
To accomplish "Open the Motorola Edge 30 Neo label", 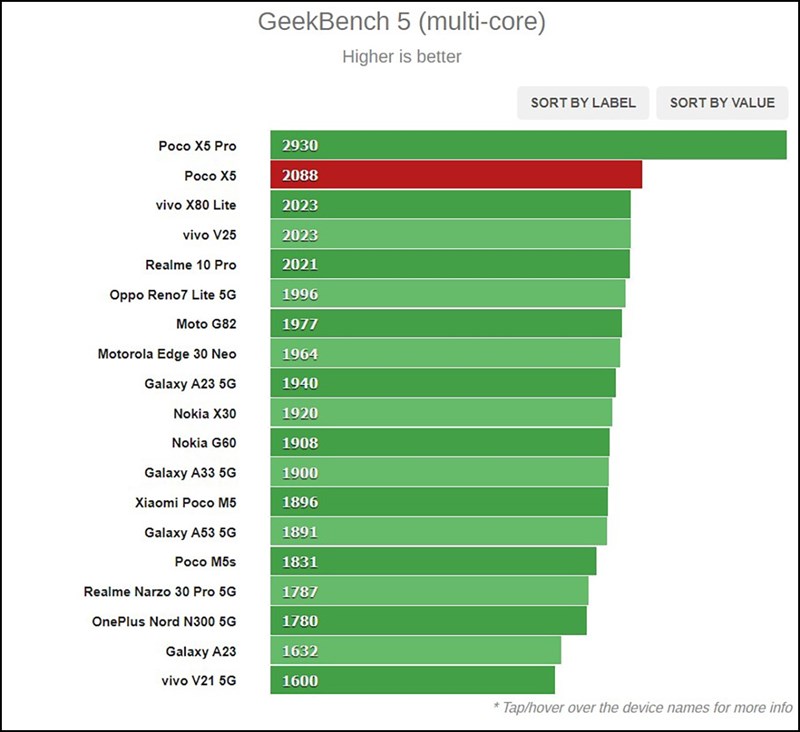I will coord(167,354).
